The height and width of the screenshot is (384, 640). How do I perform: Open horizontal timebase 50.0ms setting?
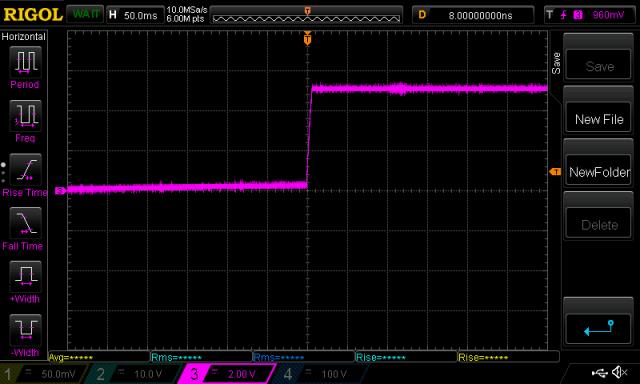(x=135, y=16)
